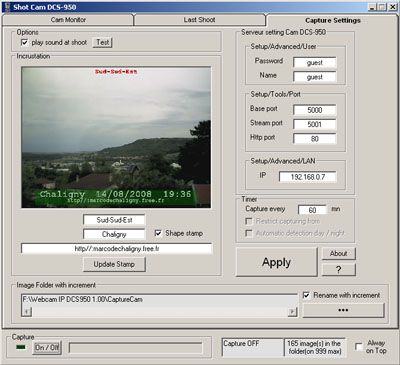Click the stamp URL text field

click(x=116, y=249)
